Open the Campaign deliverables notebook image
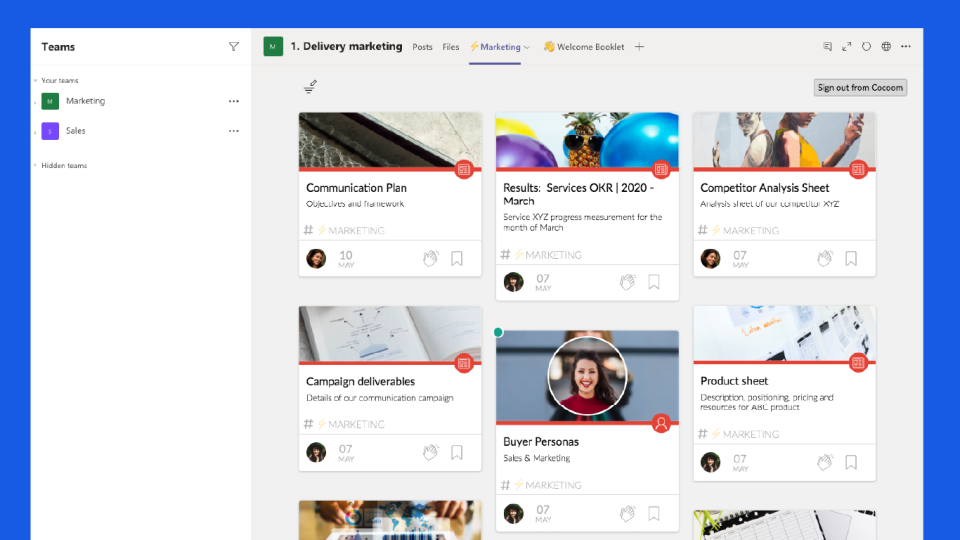This screenshot has width=960, height=540. click(x=390, y=334)
